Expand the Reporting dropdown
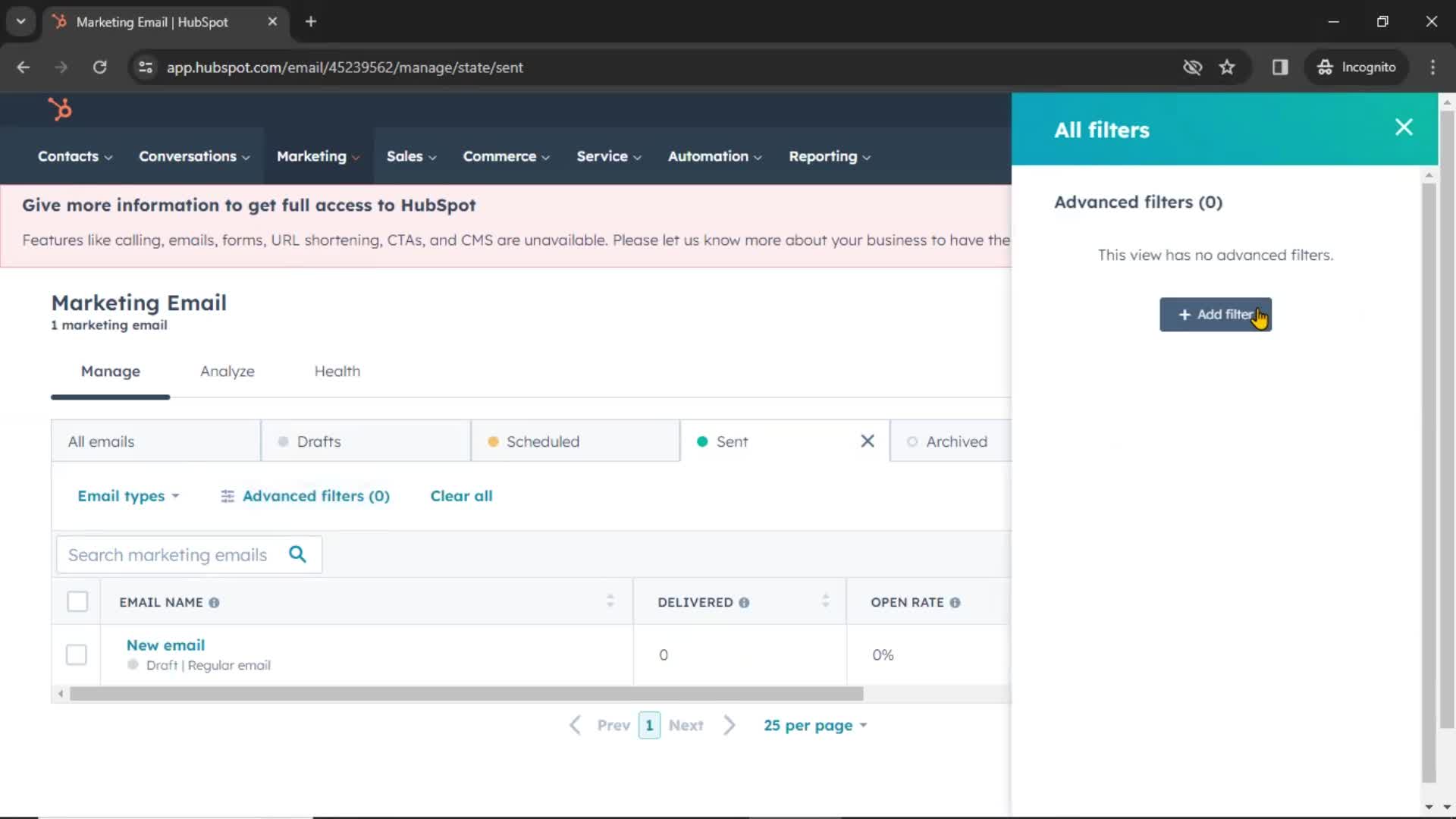This screenshot has width=1456, height=819. click(829, 156)
